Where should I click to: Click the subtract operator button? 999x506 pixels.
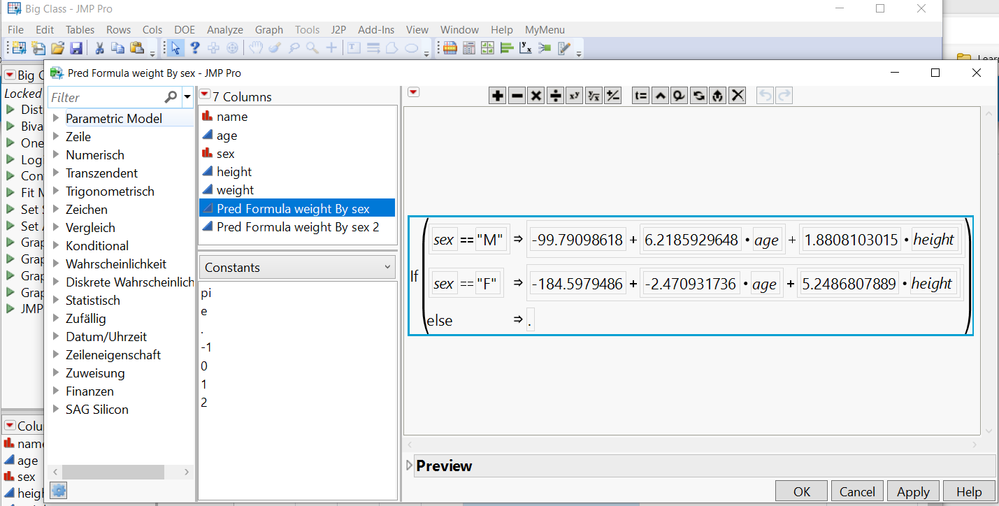516,95
